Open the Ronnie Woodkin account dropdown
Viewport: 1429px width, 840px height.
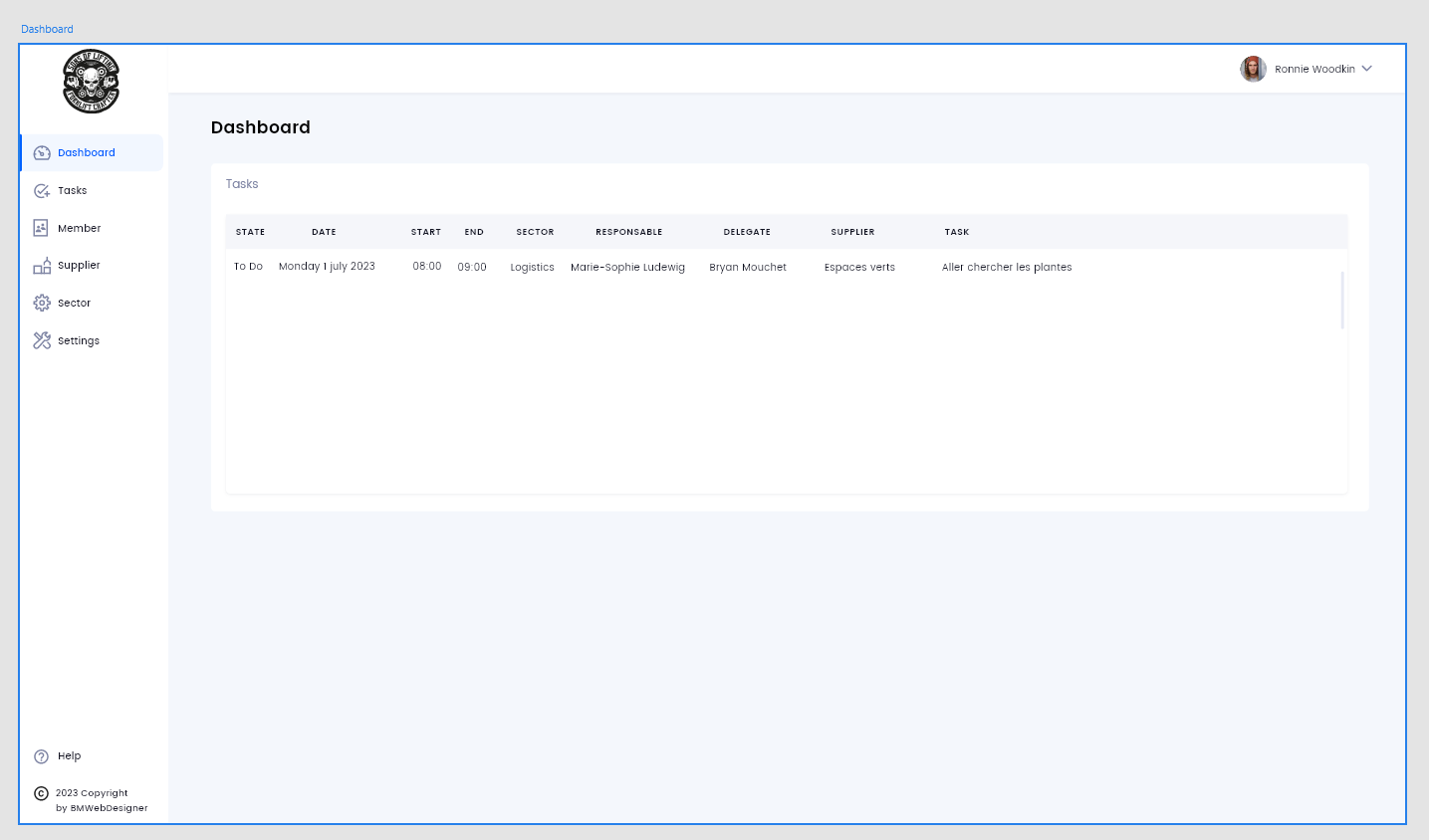pyautogui.click(x=1313, y=69)
